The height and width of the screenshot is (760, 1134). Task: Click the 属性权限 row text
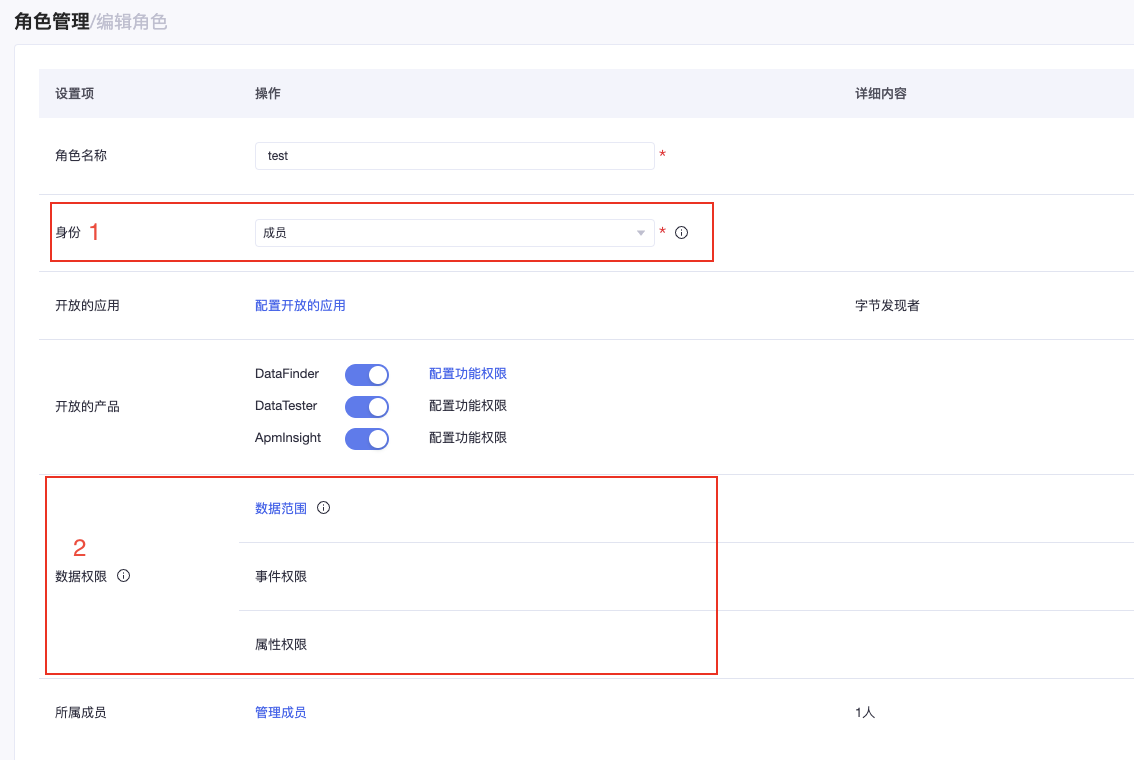[x=281, y=644]
